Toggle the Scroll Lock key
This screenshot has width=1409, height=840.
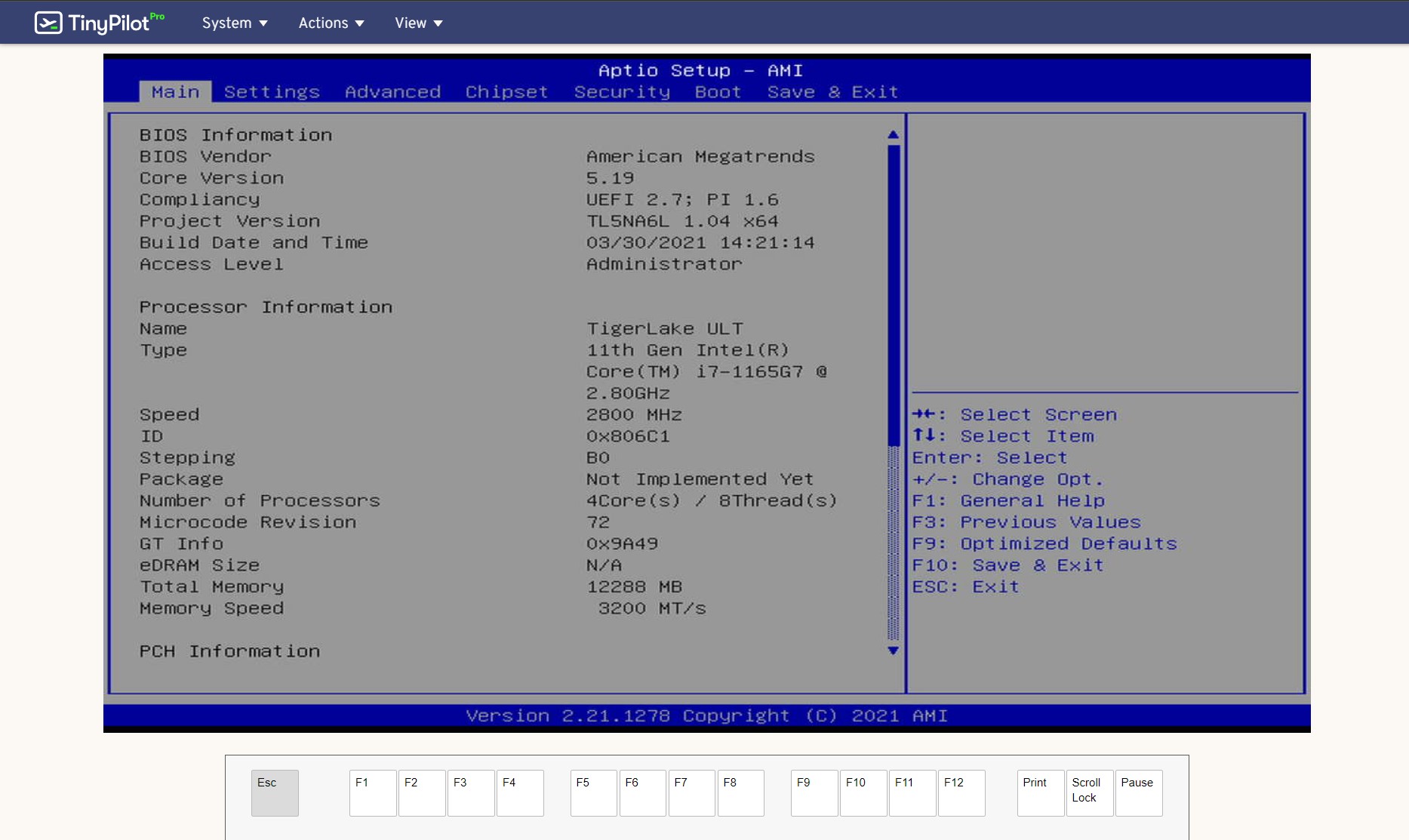(x=1089, y=792)
